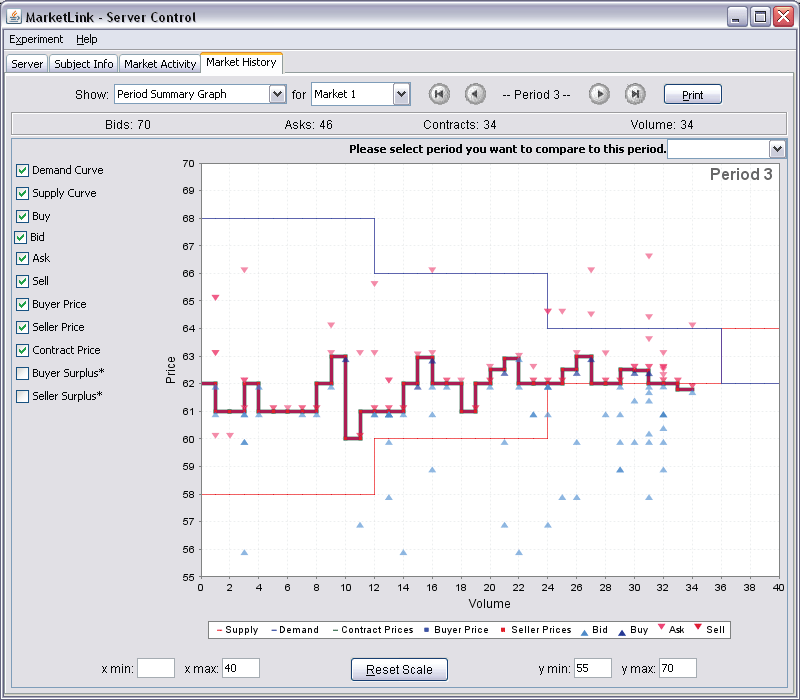Toggle the Sell checkbox
The image size is (800, 700).
[22, 281]
